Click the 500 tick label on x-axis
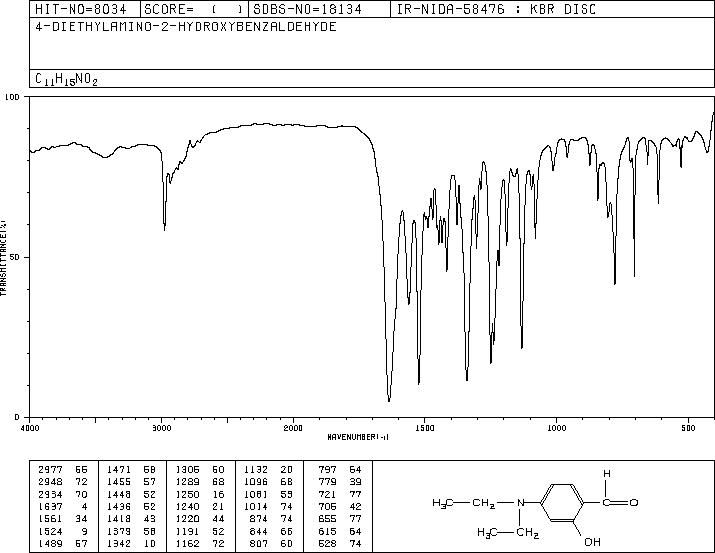Screen dimensions: 715x553 point(688,428)
